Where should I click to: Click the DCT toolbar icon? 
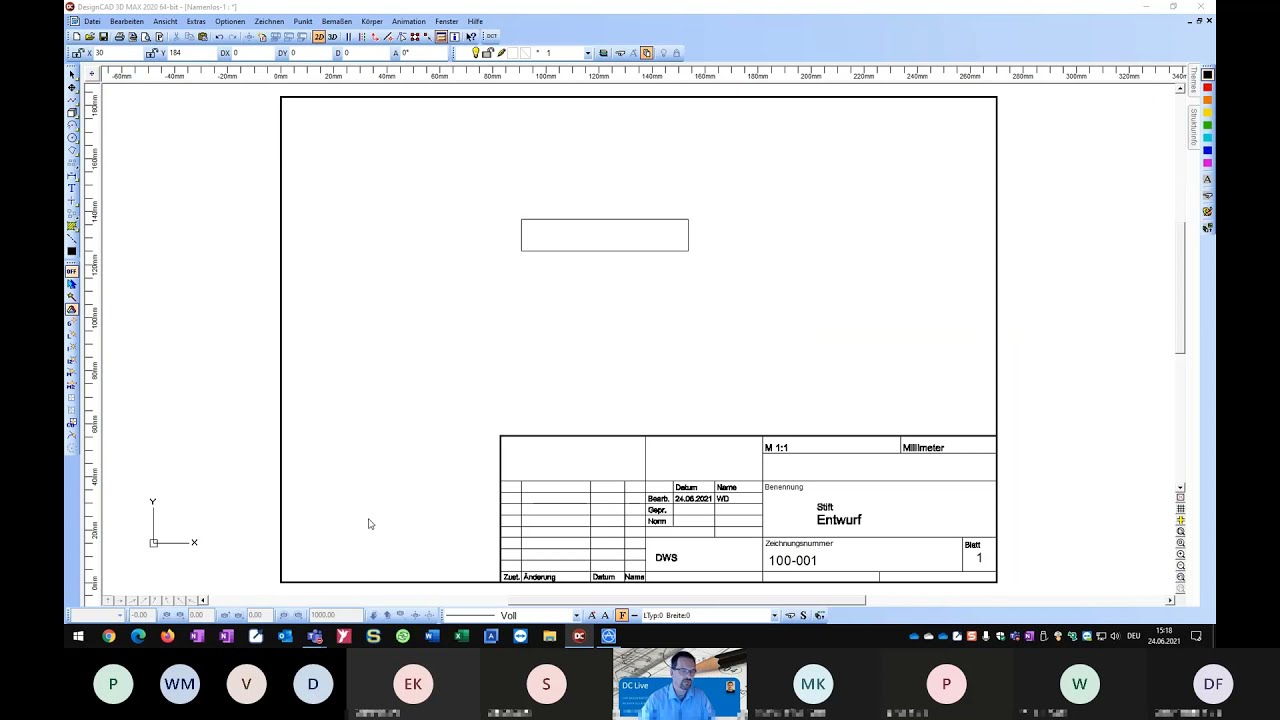(x=491, y=37)
